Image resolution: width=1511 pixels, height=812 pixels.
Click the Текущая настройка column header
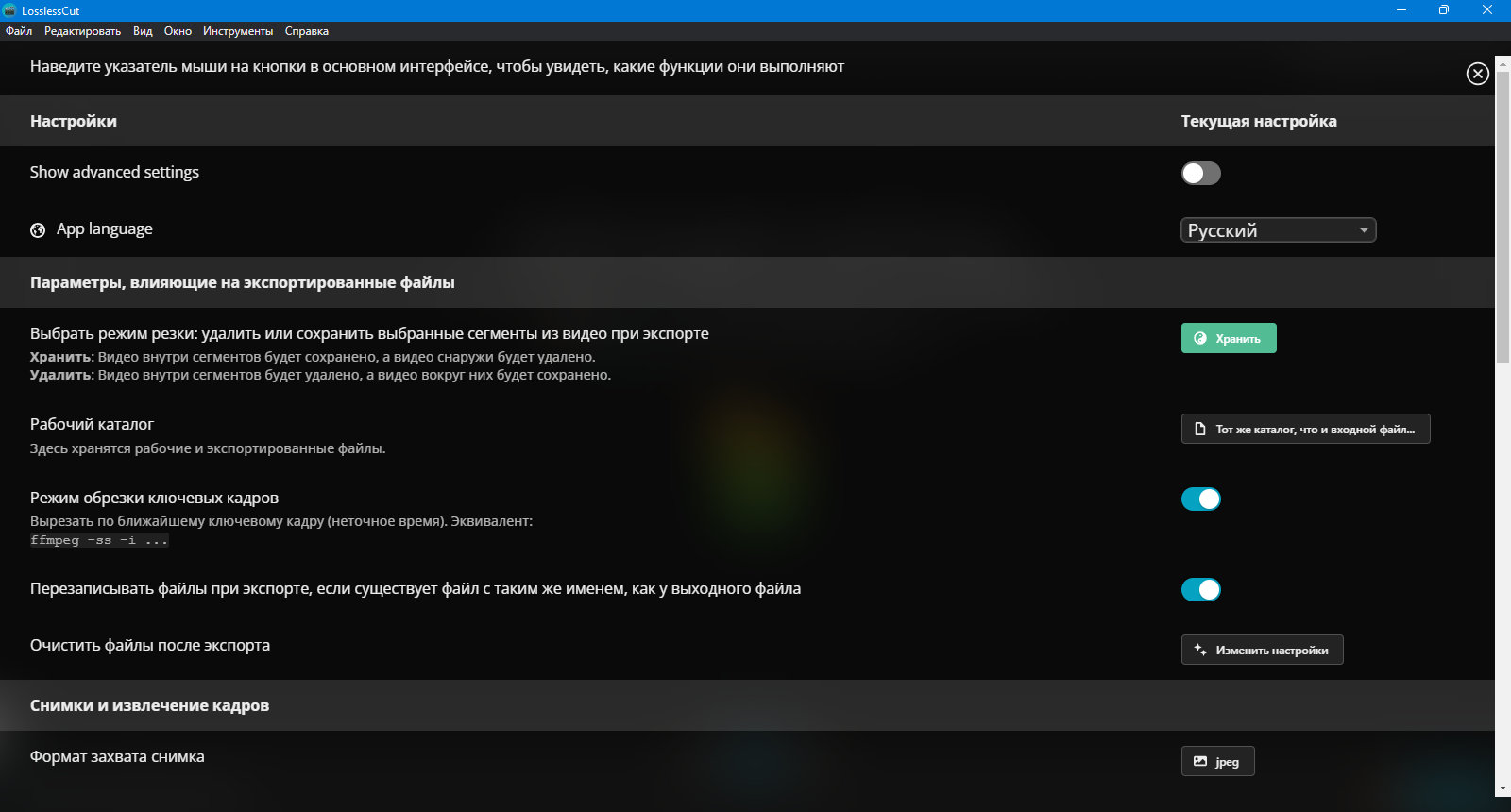[1259, 121]
